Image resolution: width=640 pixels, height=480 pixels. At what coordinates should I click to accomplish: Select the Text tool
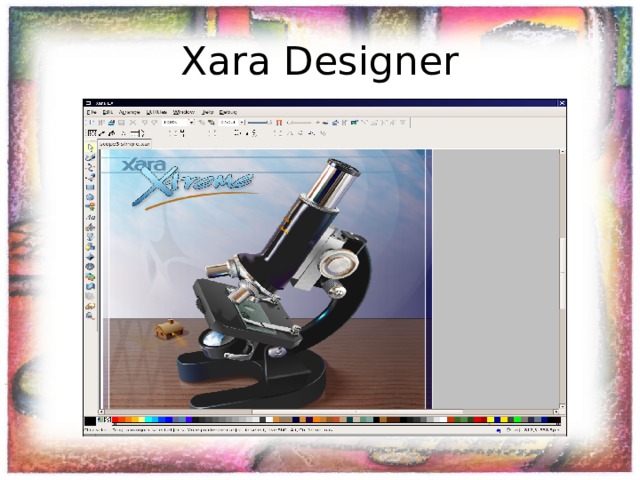tap(91, 217)
